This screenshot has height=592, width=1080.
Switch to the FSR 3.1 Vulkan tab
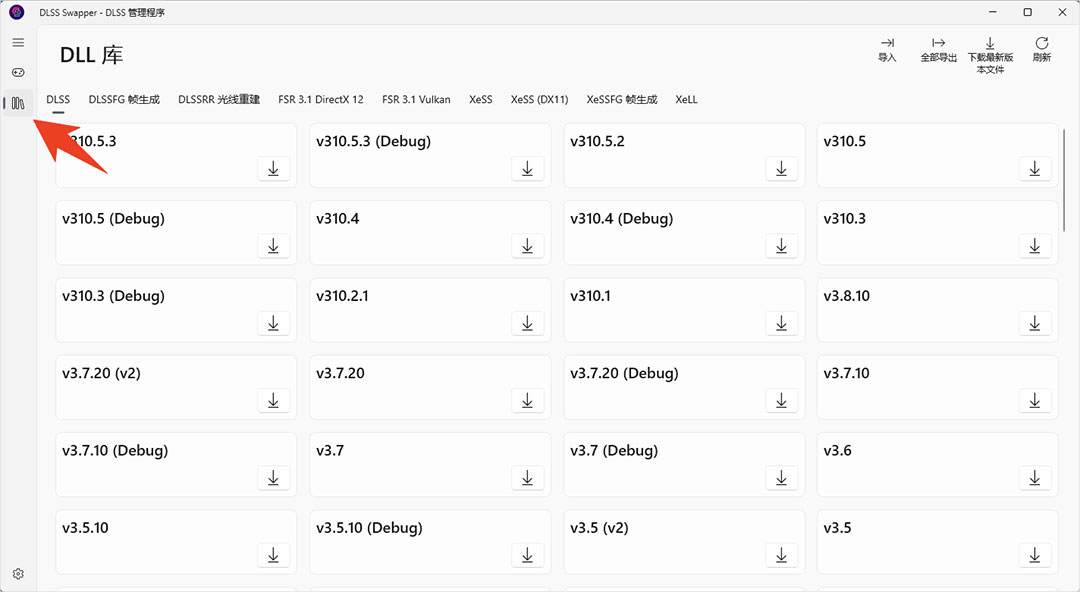click(416, 100)
